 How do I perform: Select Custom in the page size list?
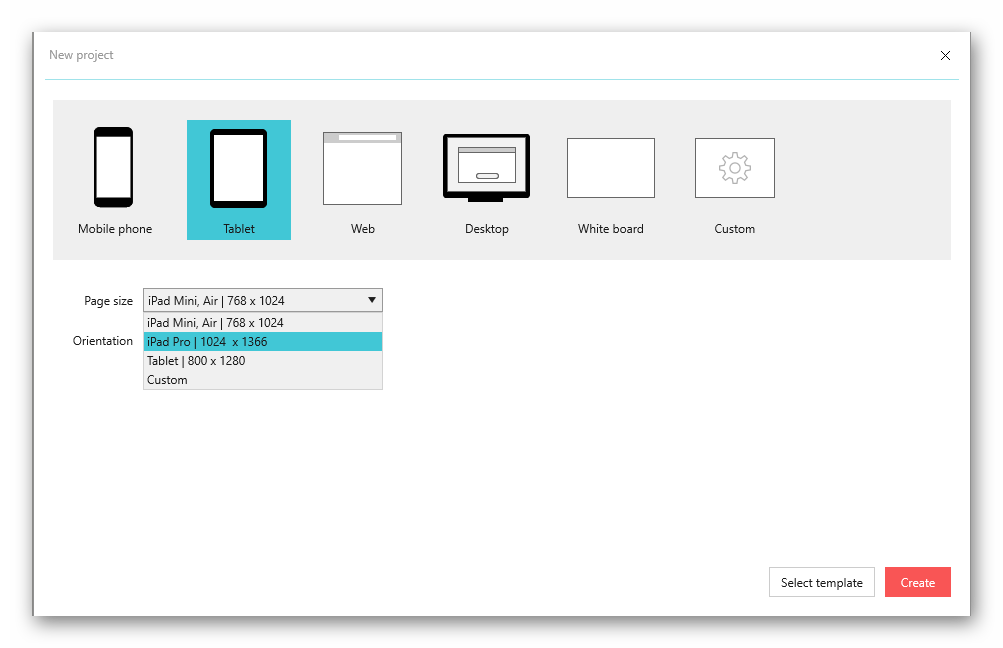pyautogui.click(x=262, y=380)
